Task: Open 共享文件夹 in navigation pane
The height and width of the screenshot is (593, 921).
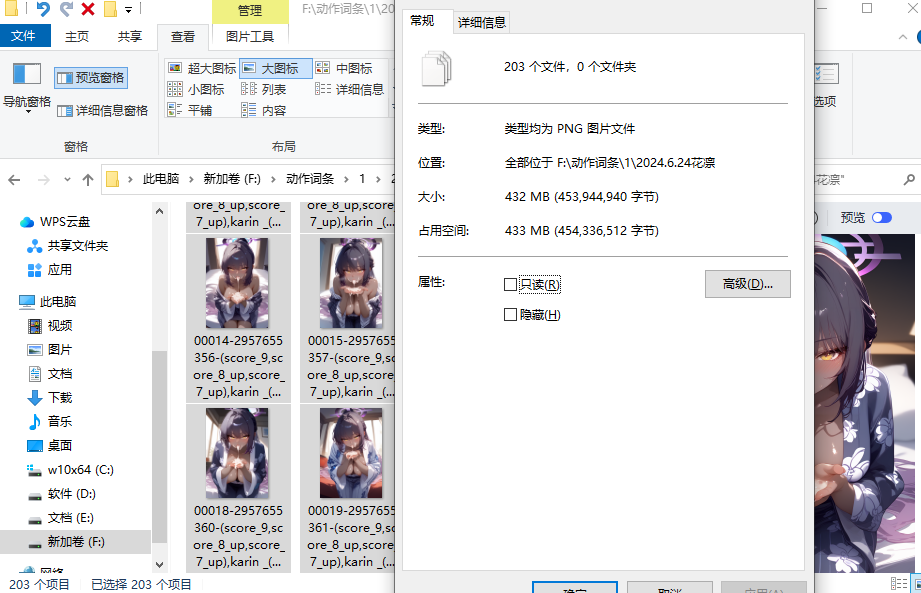Action: 68,246
